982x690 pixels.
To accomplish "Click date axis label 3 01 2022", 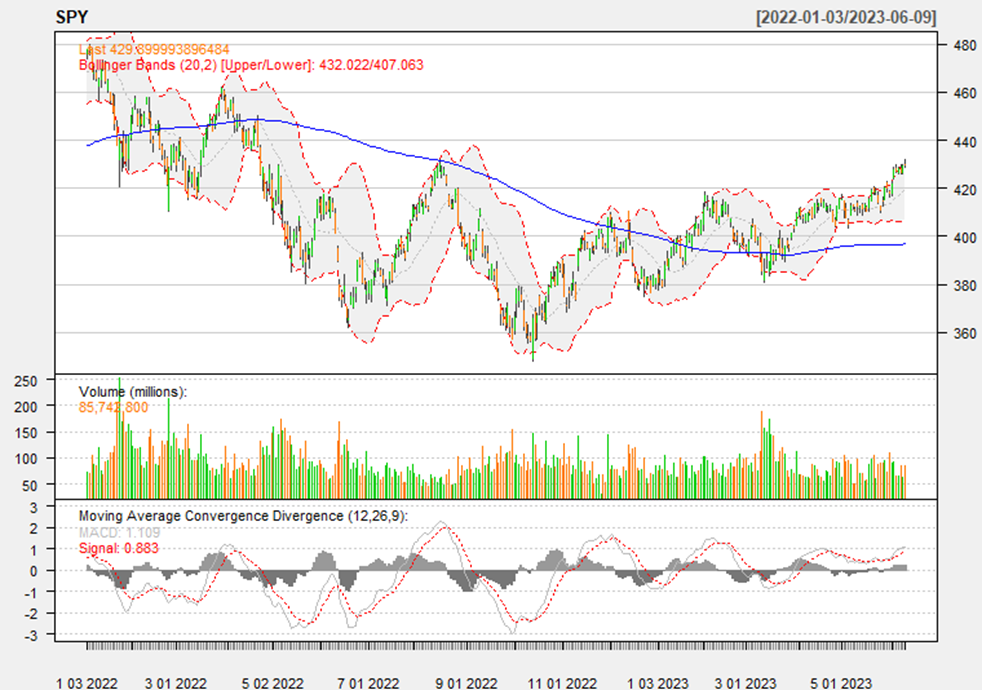I will pyautogui.click(x=176, y=682).
